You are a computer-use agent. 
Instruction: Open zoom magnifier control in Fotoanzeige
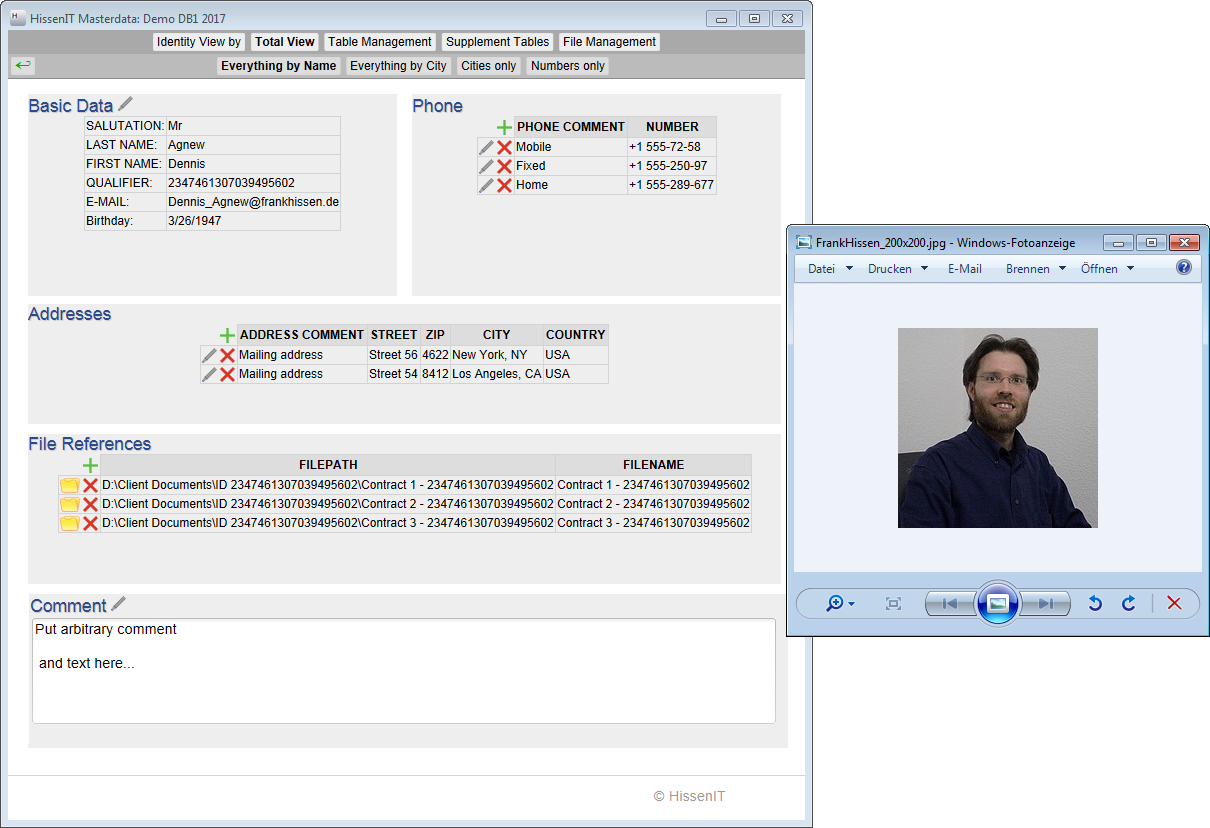click(840, 603)
